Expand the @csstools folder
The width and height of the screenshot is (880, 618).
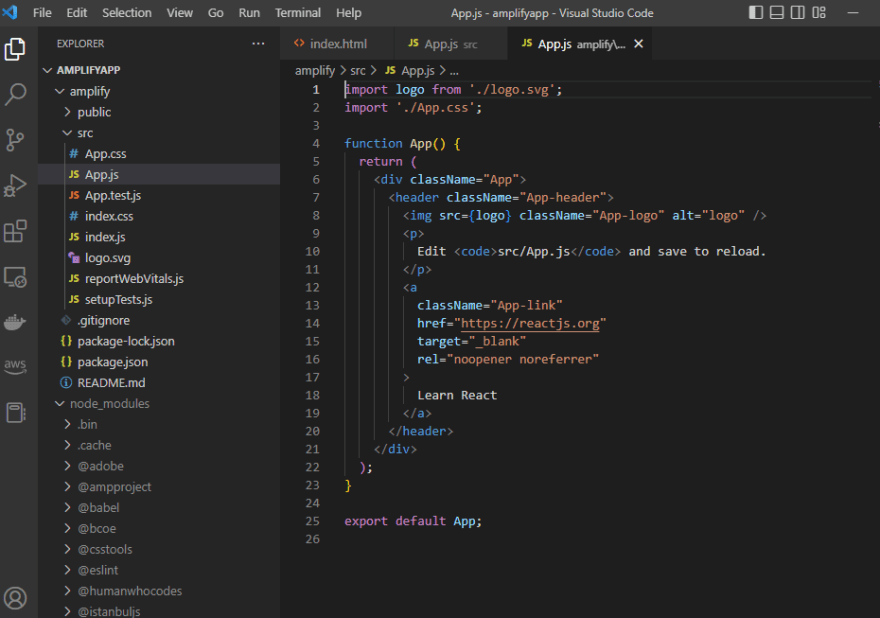point(159,549)
